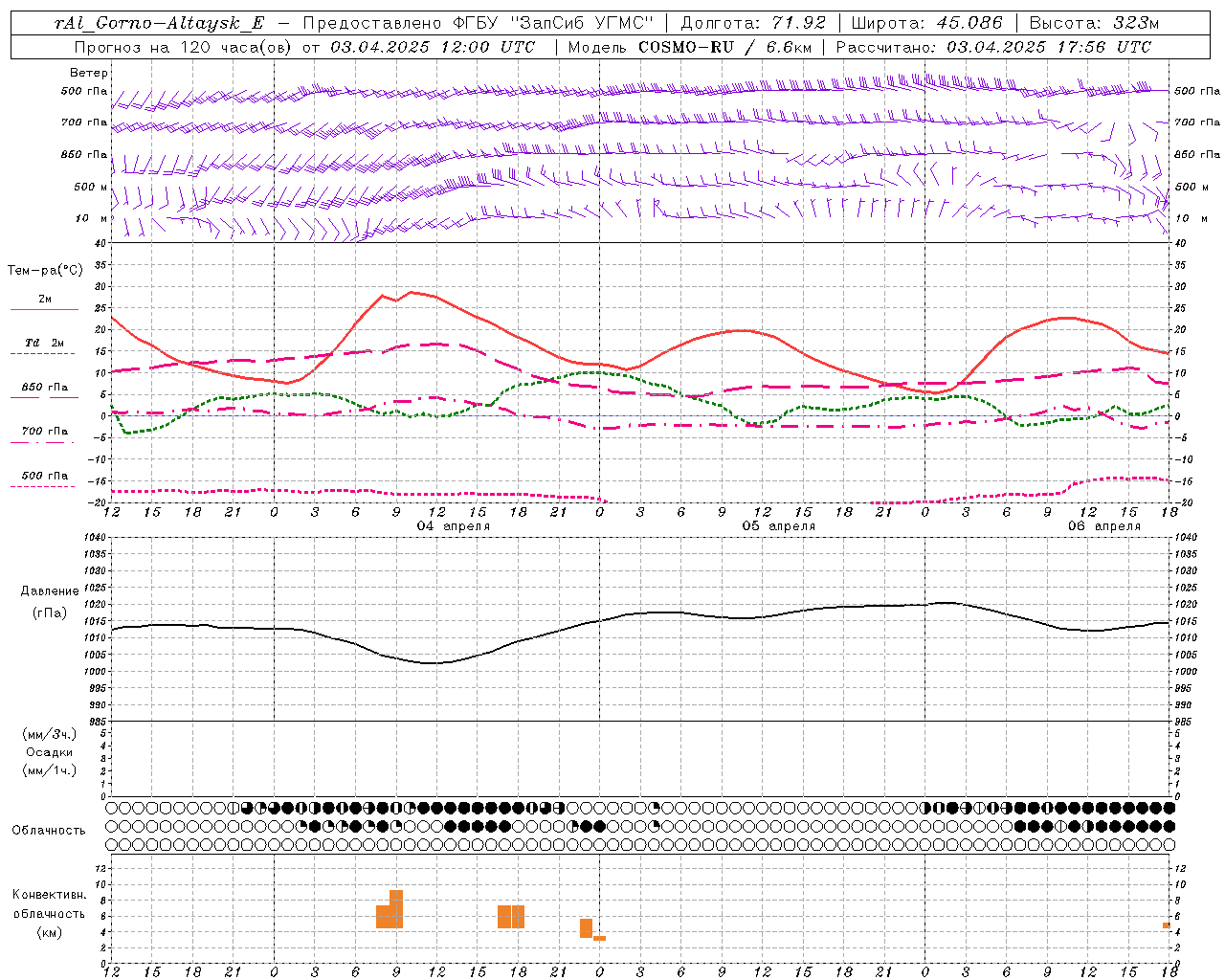1225x980 pixels.
Task: Click the Тем-ра(°C) axis title
Action: click(x=45, y=271)
